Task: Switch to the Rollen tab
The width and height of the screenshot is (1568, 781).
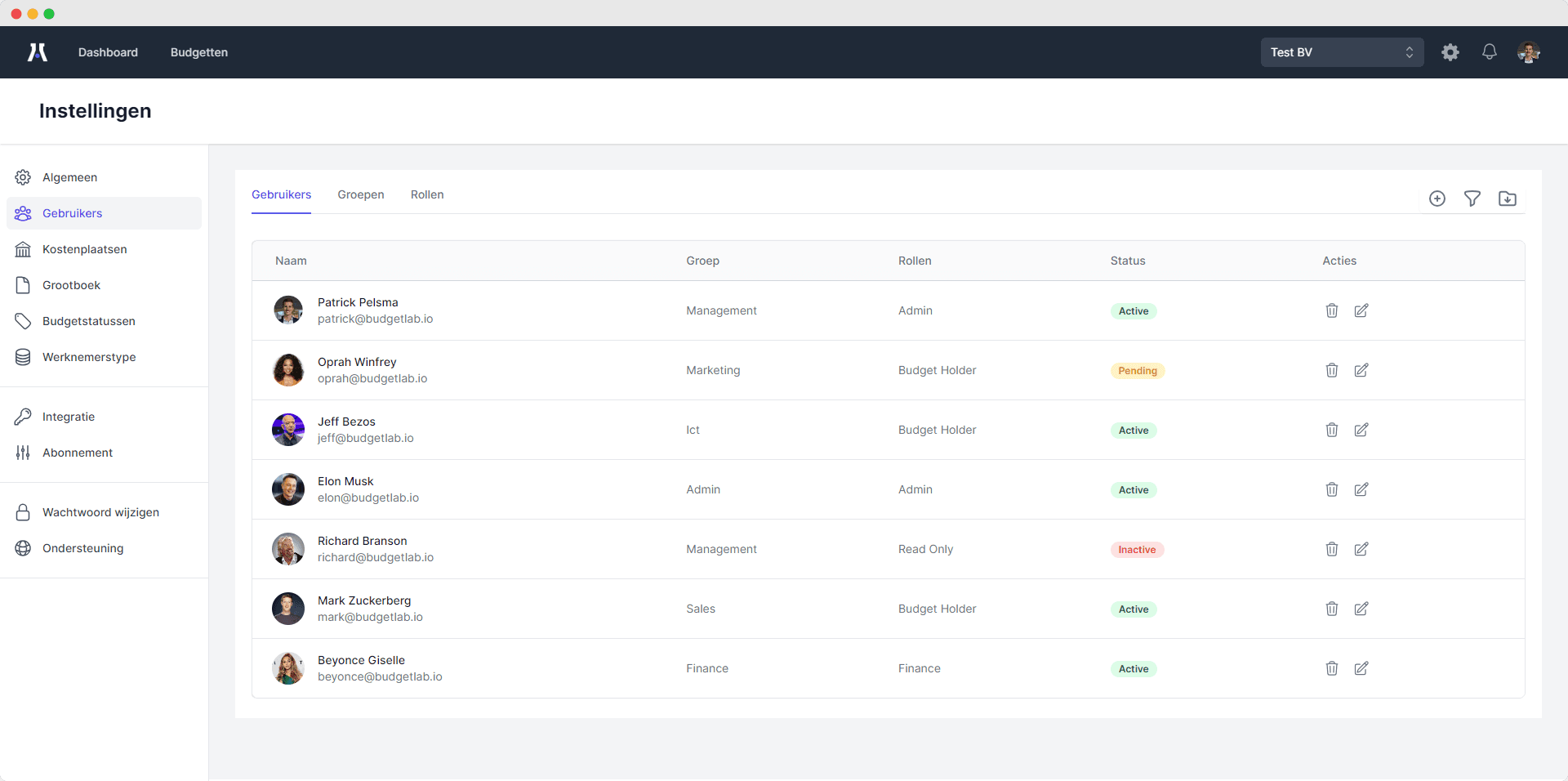Action: click(x=427, y=194)
